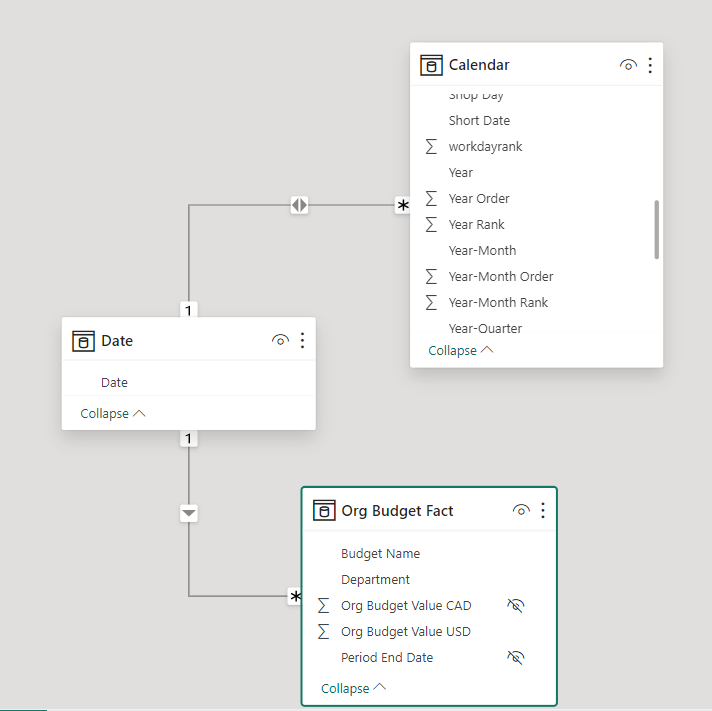The image size is (712, 711).
Task: Click the Calendar table icon
Action: [431, 65]
